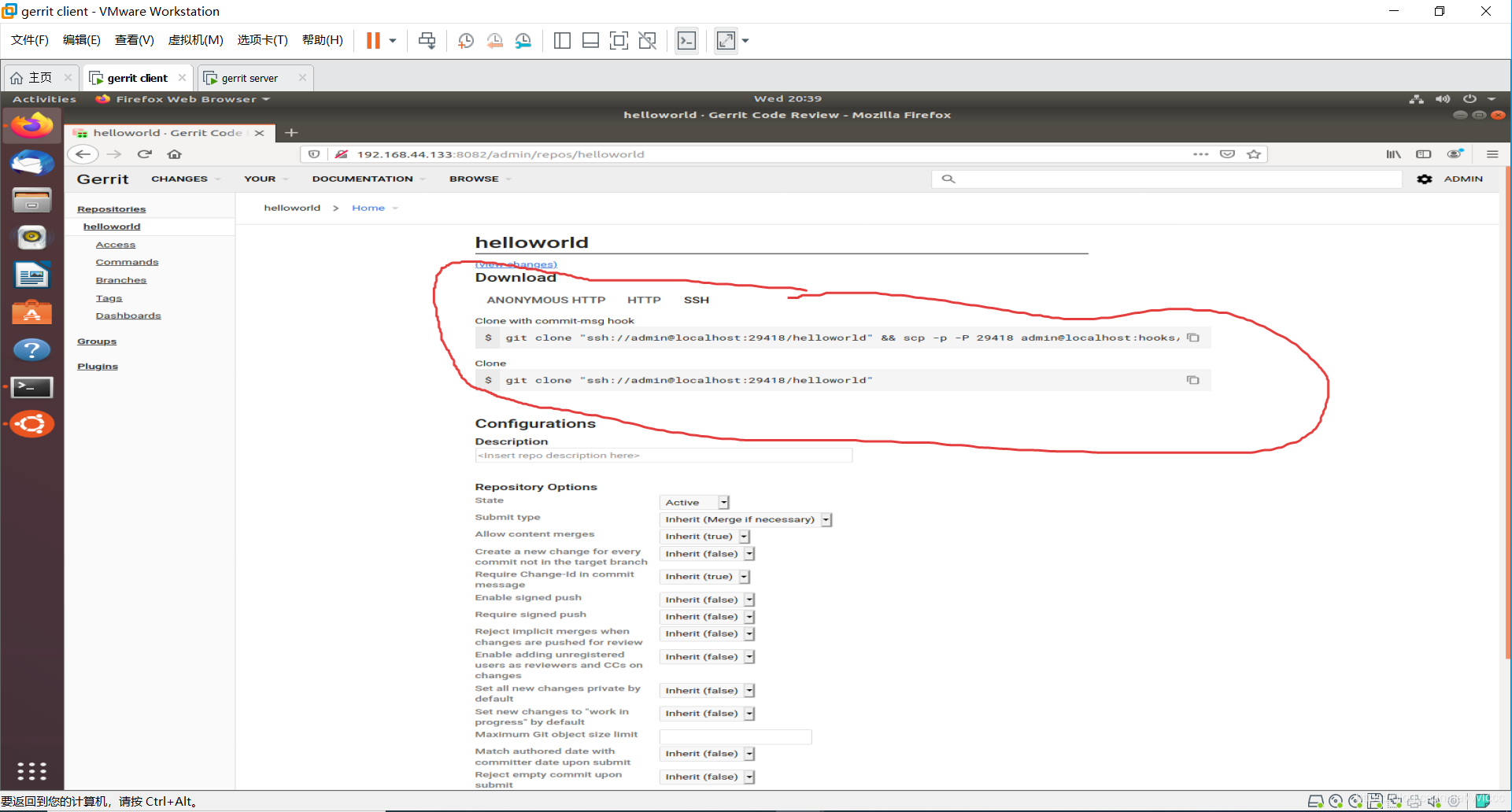
Task: Open the 帮助(H) menu in VMware
Action: point(323,40)
